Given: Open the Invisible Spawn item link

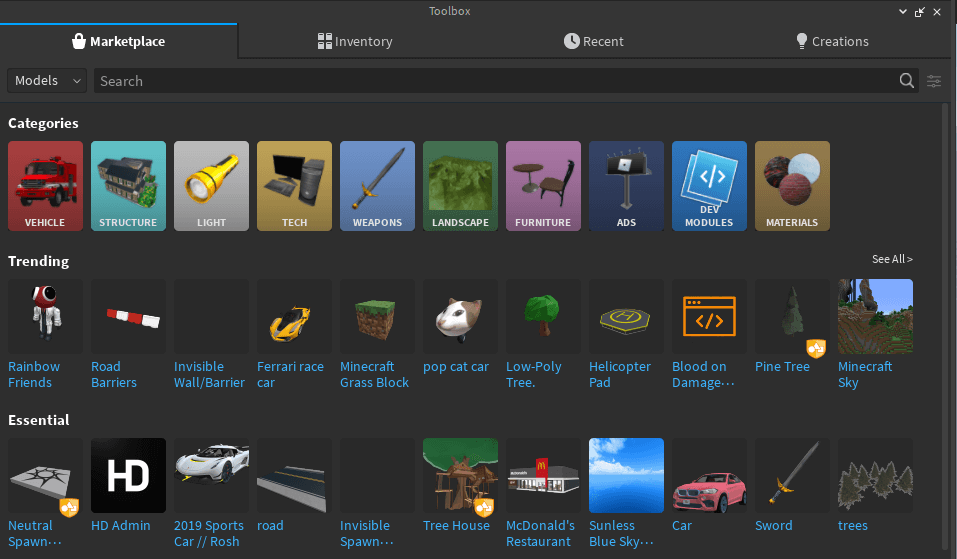Looking at the screenshot, I should coord(367,534).
